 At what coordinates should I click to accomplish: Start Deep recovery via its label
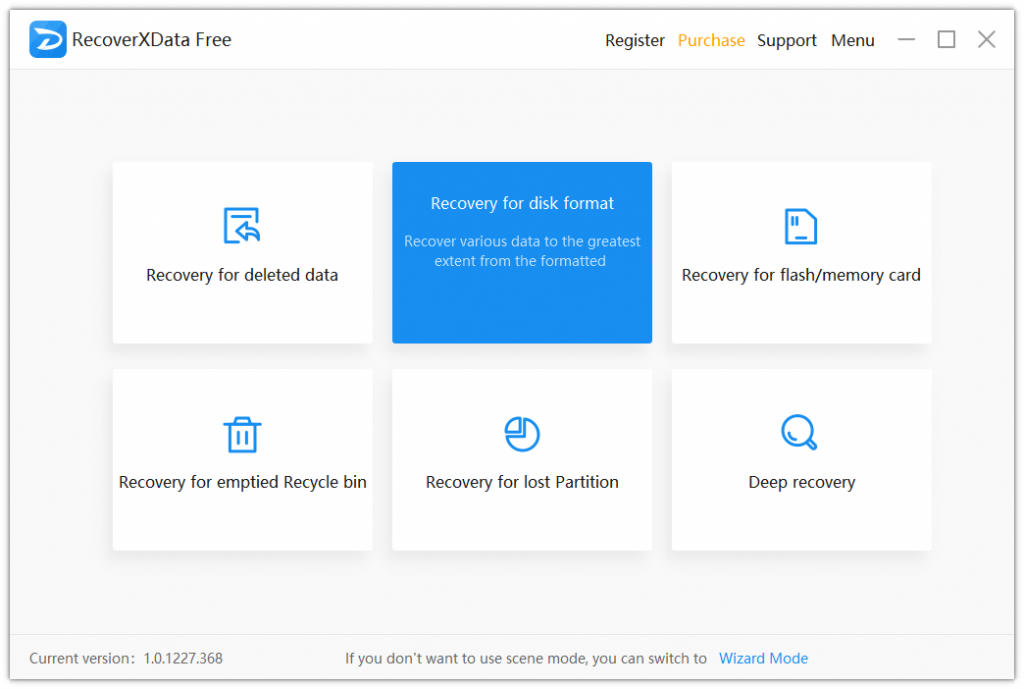pyautogui.click(x=801, y=483)
